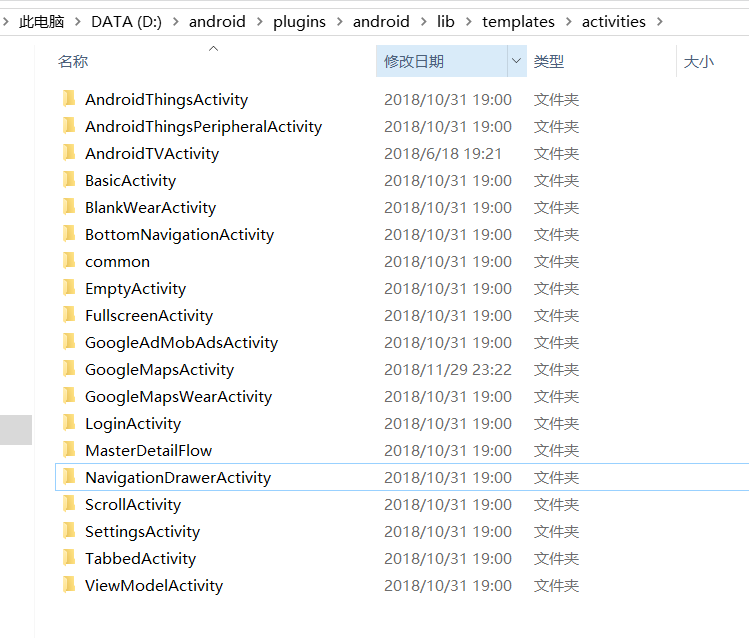Expand the chevron after templates in breadcrumb
The image size is (749, 638).
[568, 22]
